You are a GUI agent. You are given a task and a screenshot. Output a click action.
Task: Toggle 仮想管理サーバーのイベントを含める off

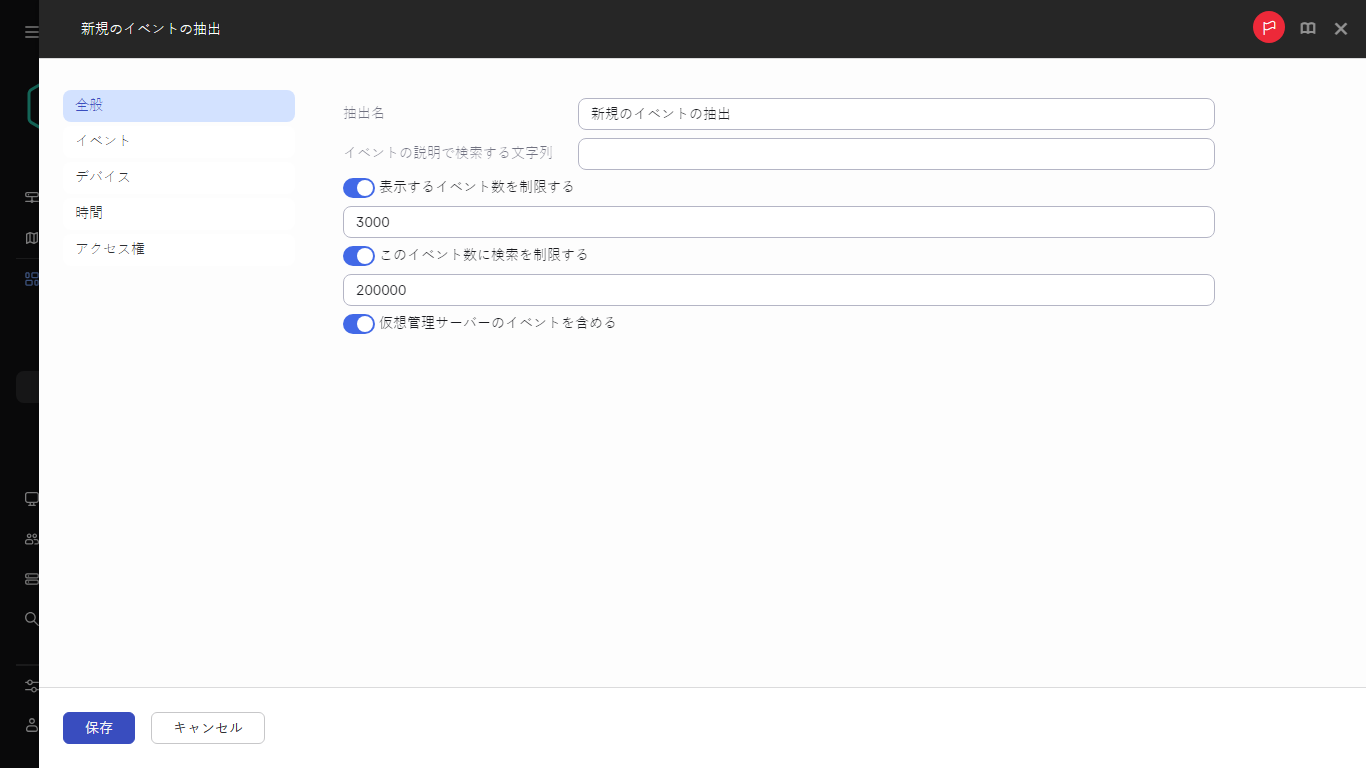pos(358,324)
